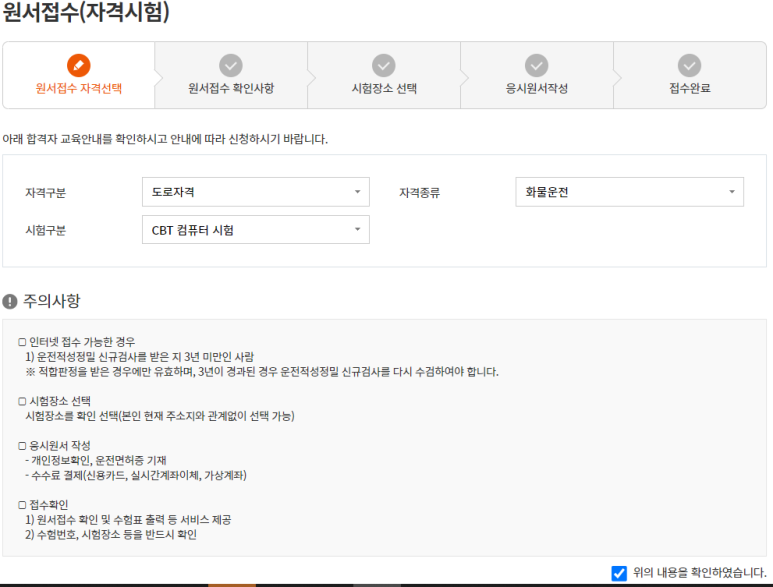Click the 원서접수(자격시험) page heading
The height and width of the screenshot is (587, 773).
pyautogui.click(x=86, y=12)
